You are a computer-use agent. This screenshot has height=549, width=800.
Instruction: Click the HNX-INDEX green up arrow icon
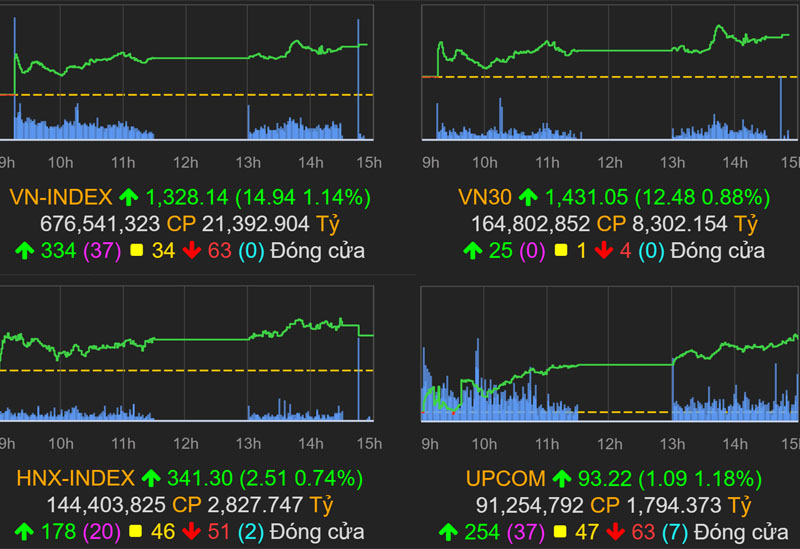151,478
